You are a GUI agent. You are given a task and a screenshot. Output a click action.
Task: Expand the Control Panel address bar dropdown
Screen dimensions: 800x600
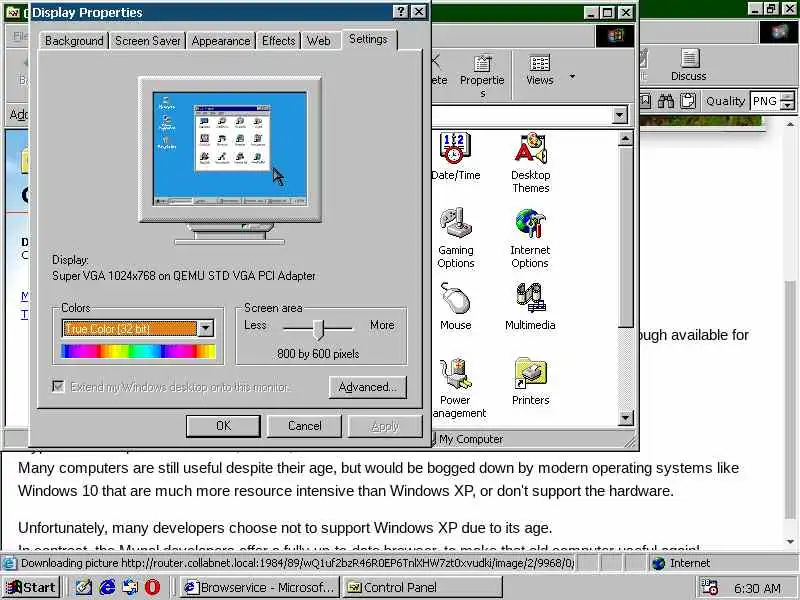[x=619, y=115]
